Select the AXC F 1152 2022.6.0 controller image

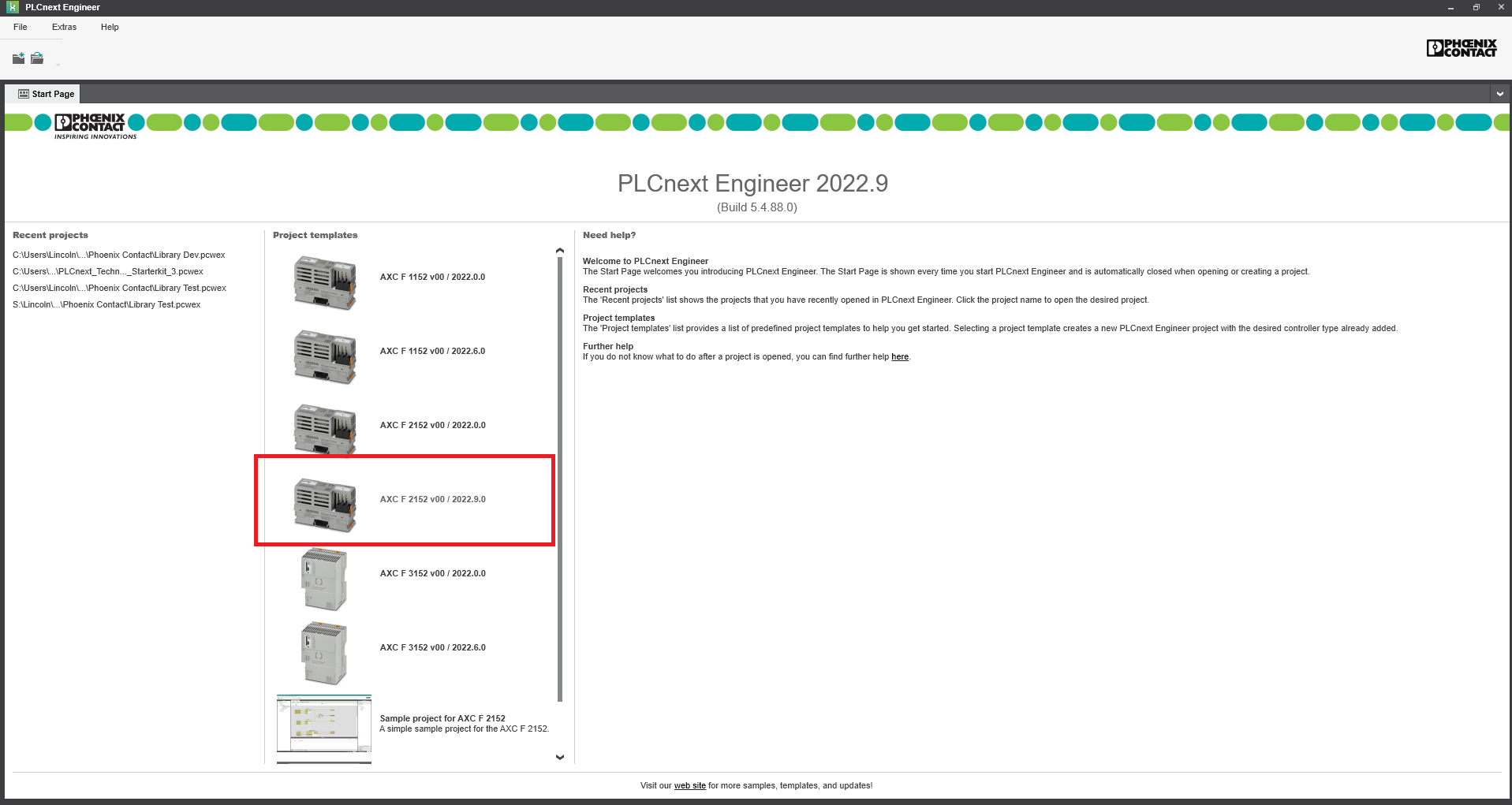(324, 356)
